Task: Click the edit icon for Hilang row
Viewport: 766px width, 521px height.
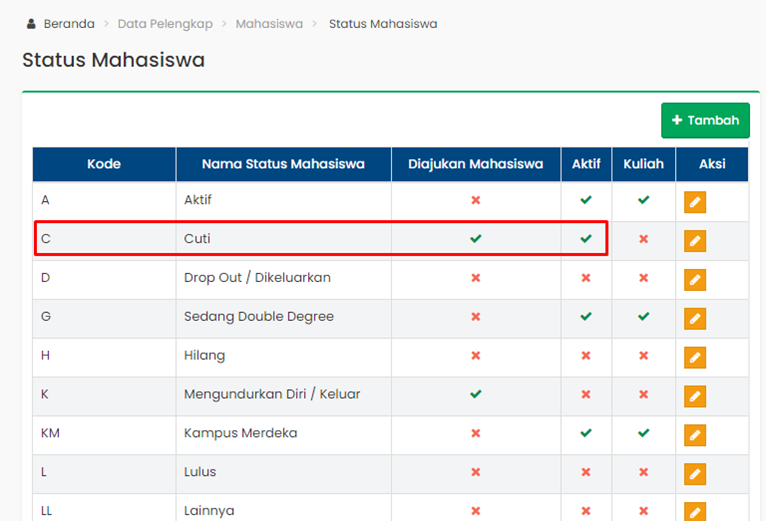Action: [x=695, y=357]
